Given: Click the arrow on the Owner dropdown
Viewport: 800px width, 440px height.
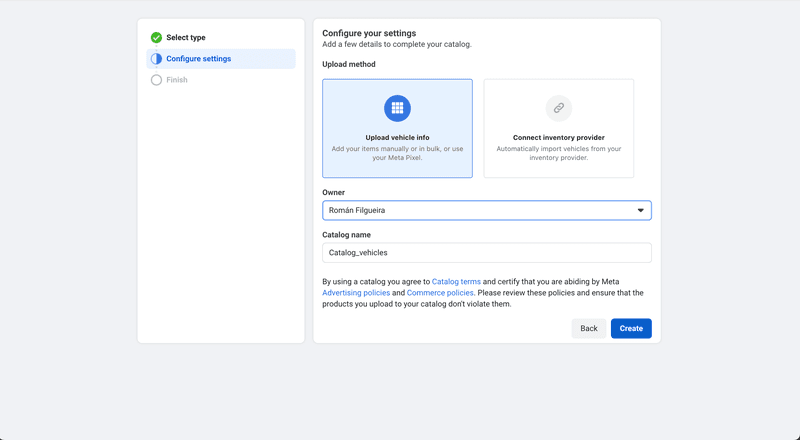Looking at the screenshot, I should [640, 210].
